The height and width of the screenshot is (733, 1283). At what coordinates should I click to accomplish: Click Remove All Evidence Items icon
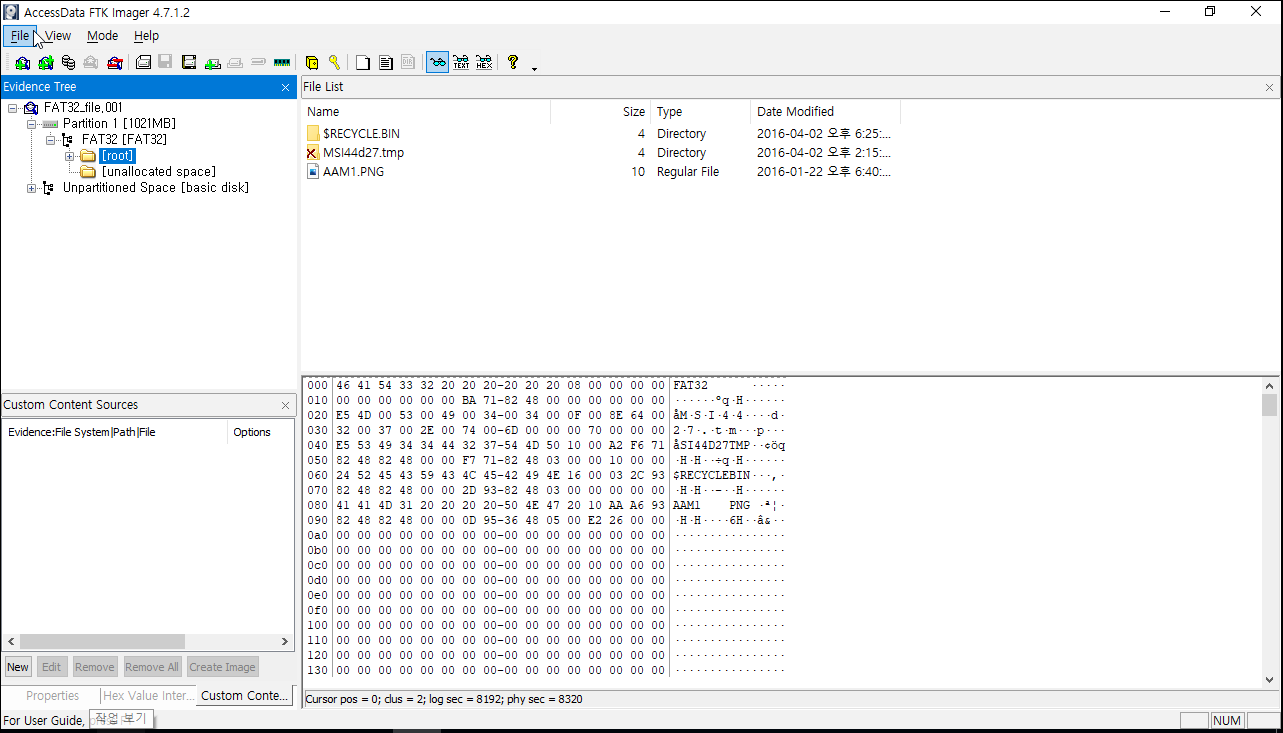[x=114, y=62]
